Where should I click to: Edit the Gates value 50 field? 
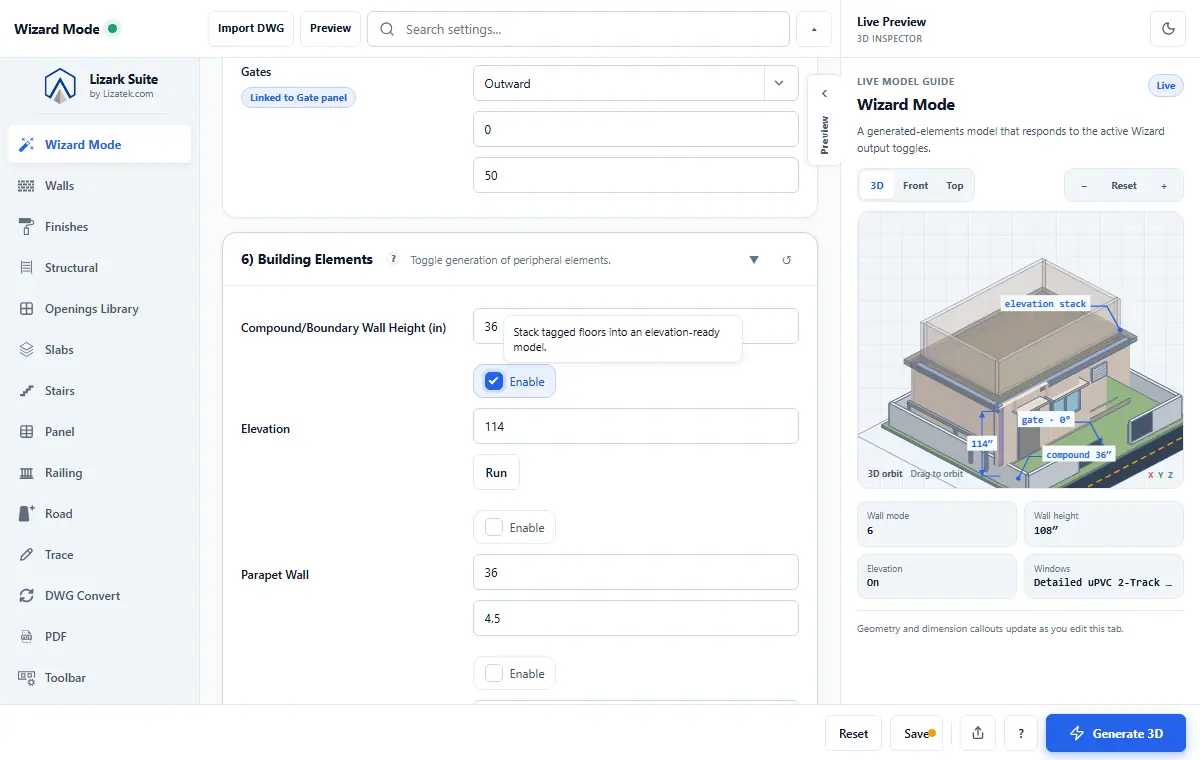(636, 175)
